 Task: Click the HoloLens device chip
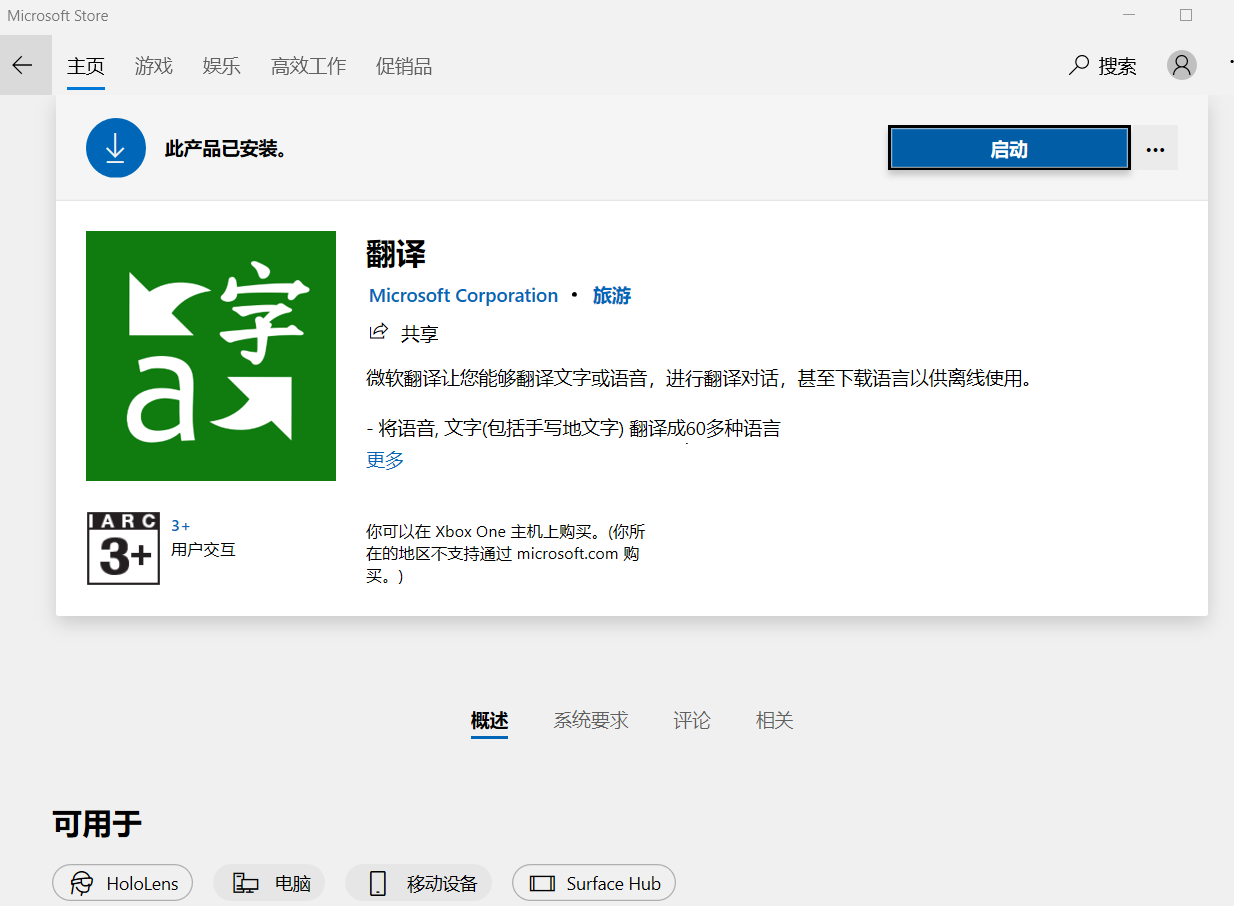click(x=123, y=883)
